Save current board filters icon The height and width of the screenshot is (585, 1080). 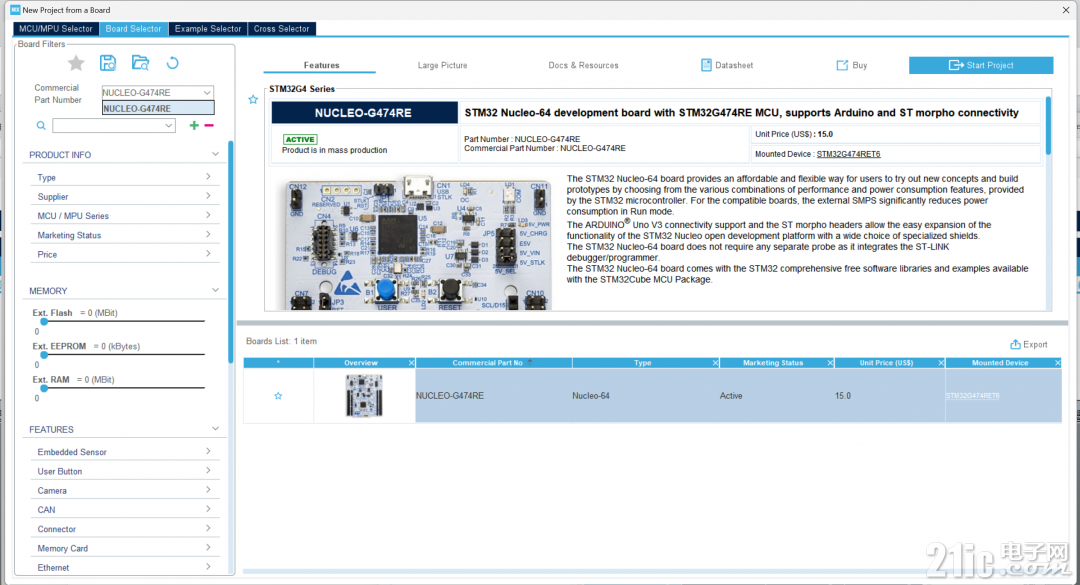tap(108, 63)
